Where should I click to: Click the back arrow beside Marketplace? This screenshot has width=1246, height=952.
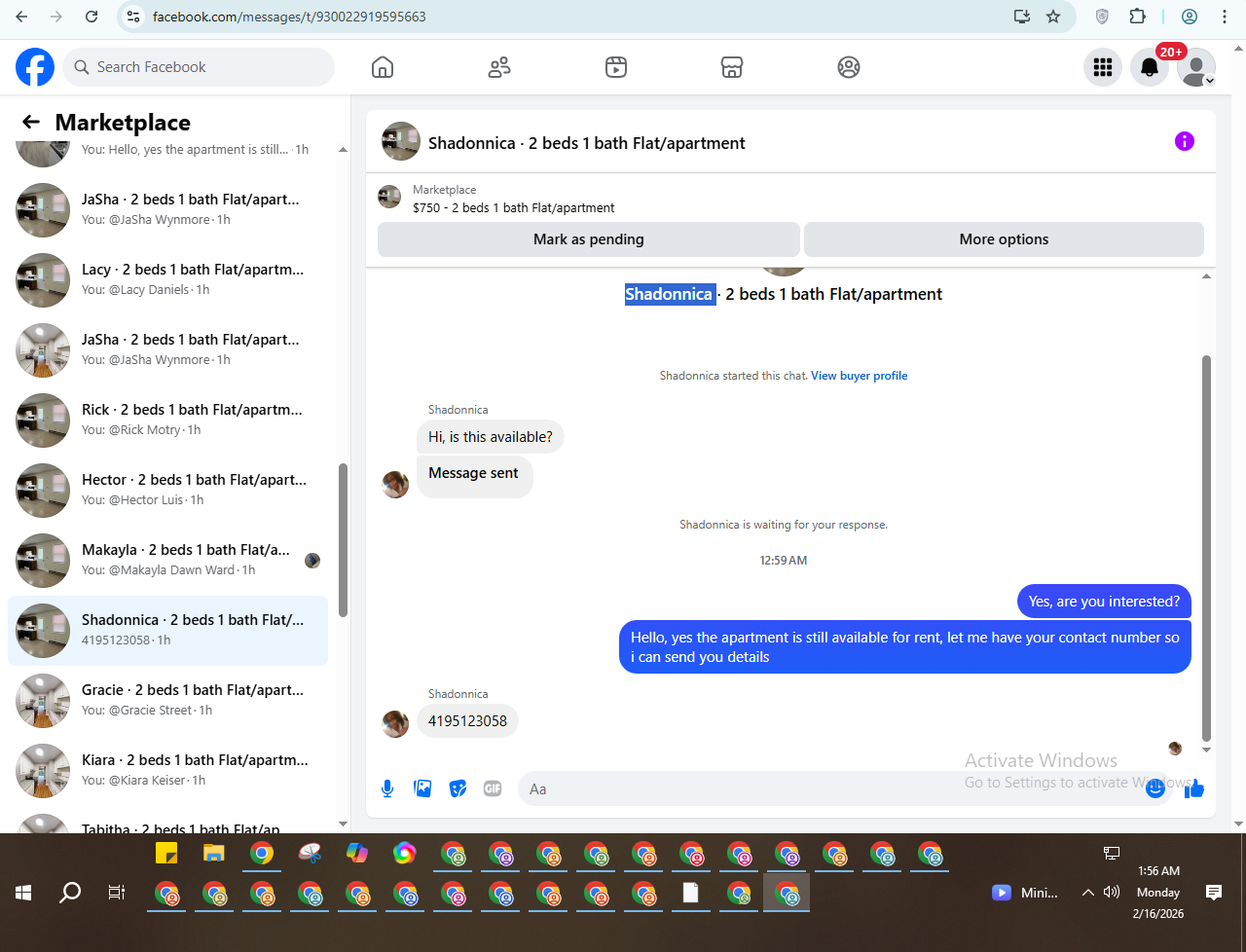31,122
